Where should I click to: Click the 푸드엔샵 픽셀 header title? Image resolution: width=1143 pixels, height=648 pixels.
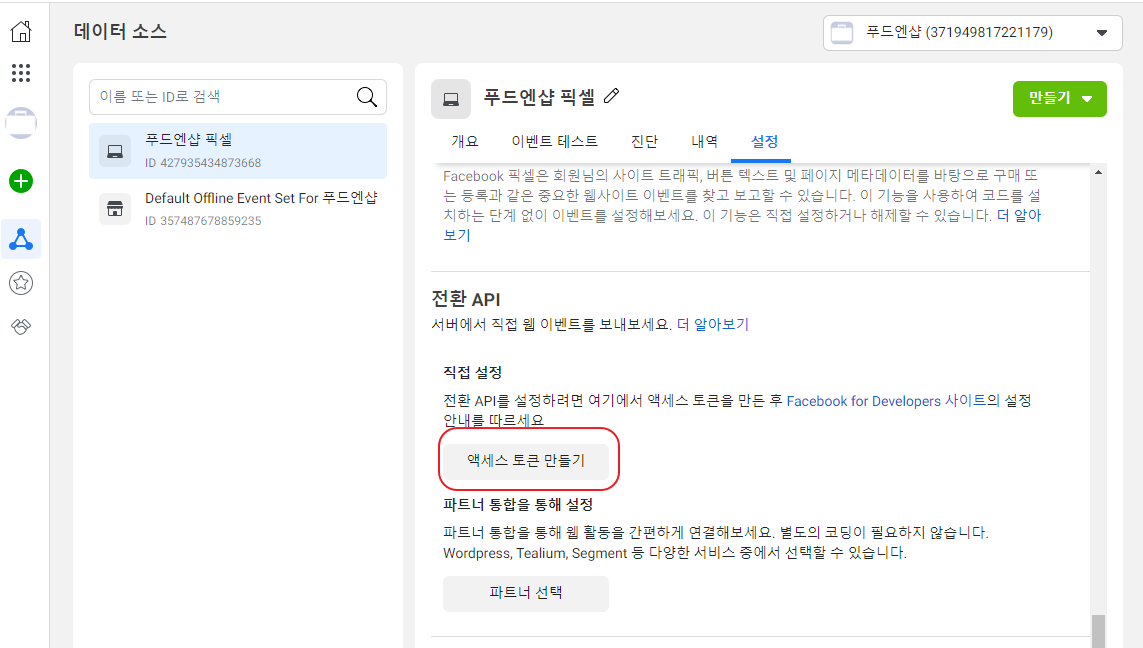pyautogui.click(x=539, y=97)
